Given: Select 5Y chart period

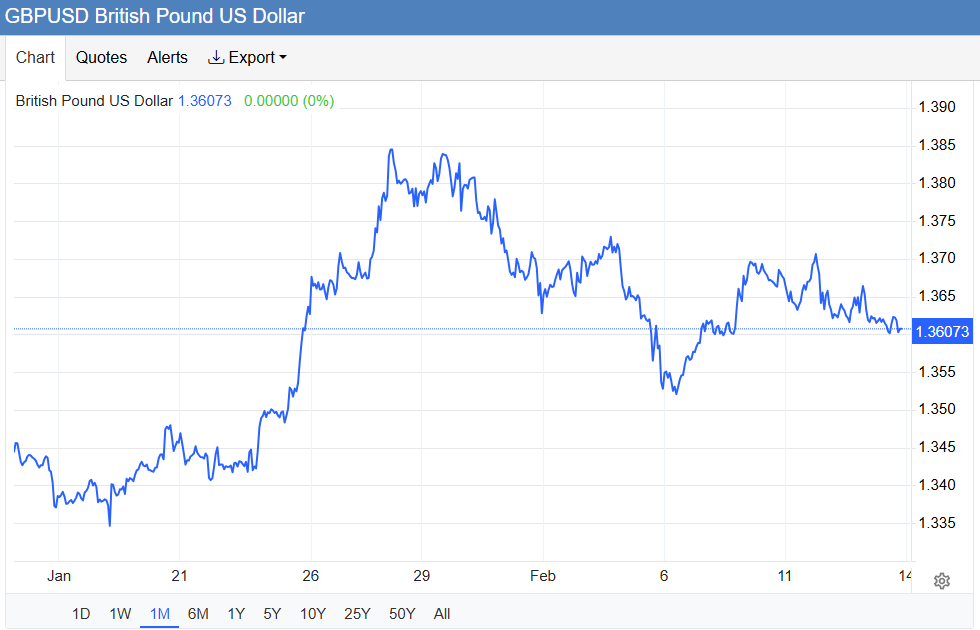Looking at the screenshot, I should pyautogui.click(x=272, y=613).
